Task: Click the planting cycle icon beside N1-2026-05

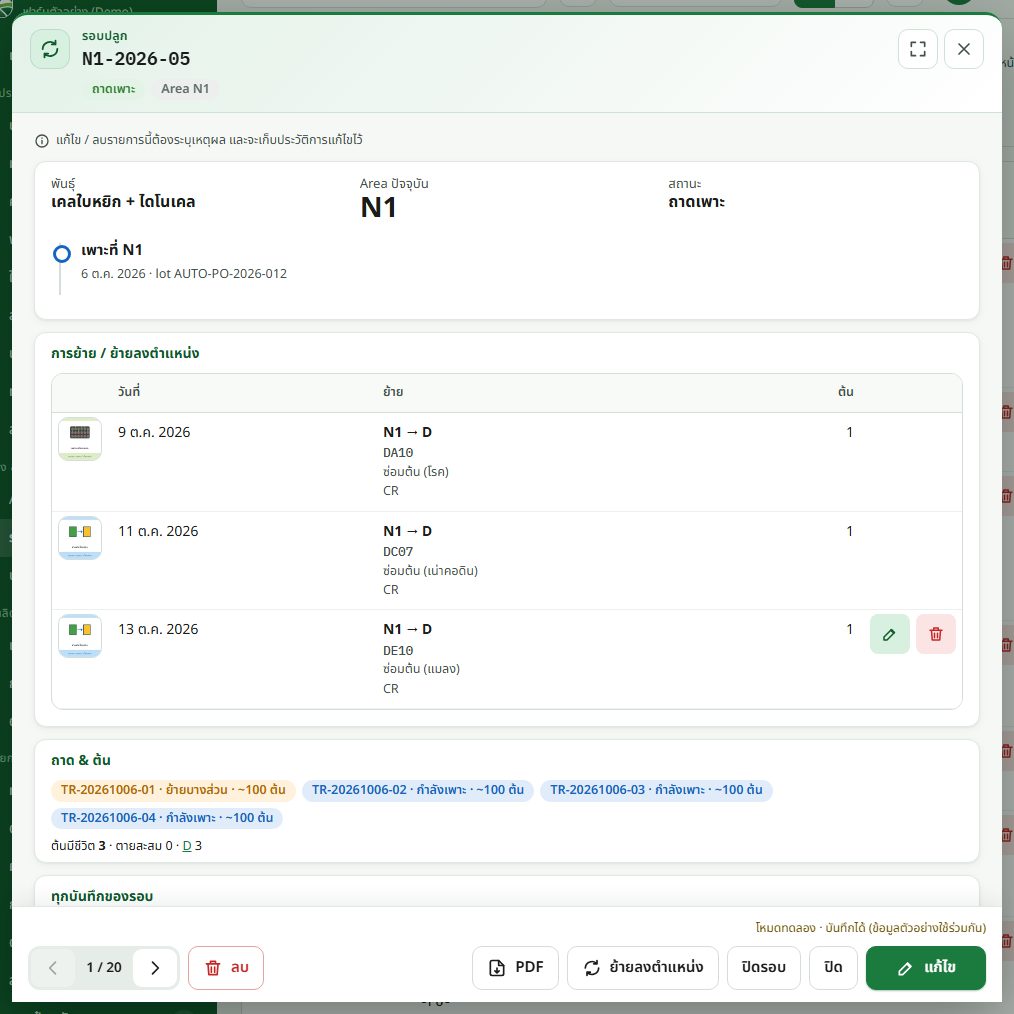Action: tap(50, 49)
